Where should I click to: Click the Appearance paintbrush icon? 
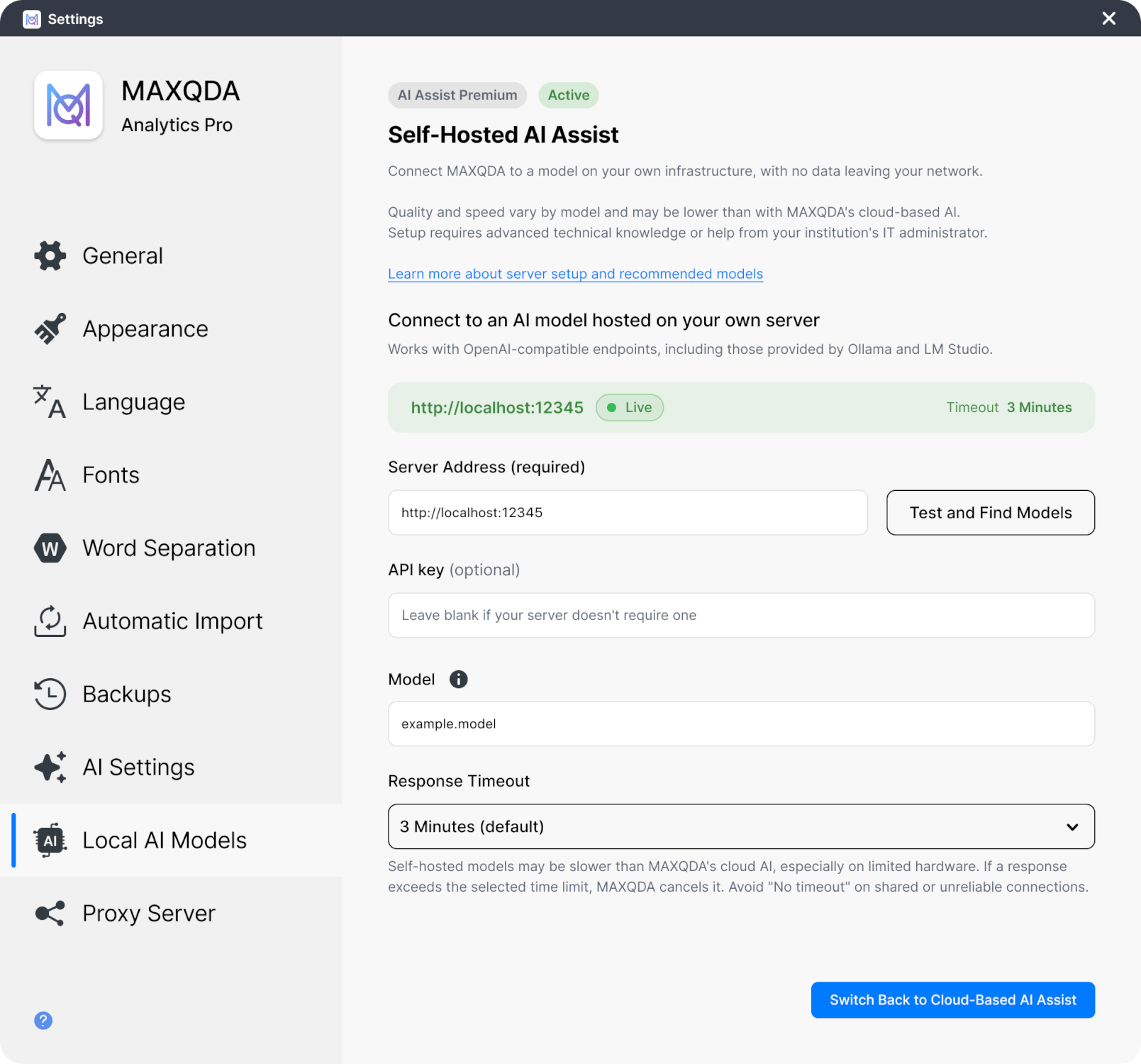[x=50, y=329]
